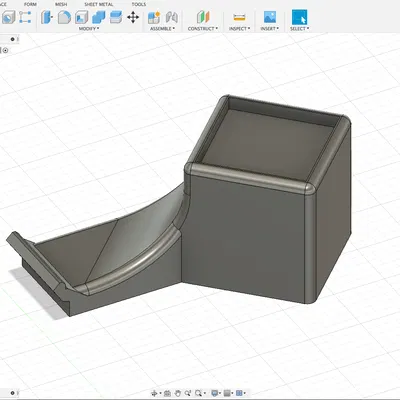
Task: Click the Zoom Window magnifier icon
Action: pyautogui.click(x=198, y=393)
